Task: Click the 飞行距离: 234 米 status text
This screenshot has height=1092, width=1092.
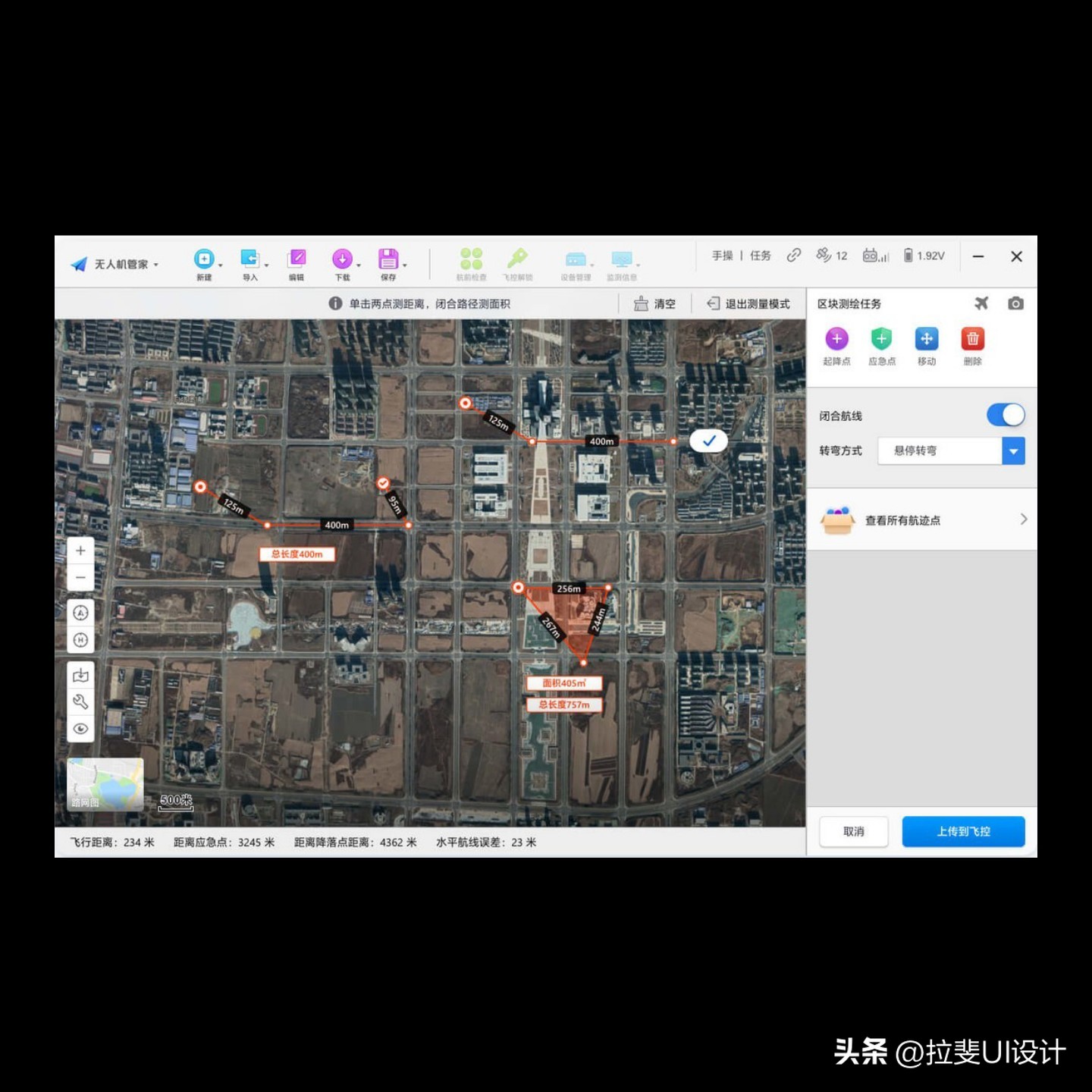Action: [112, 842]
